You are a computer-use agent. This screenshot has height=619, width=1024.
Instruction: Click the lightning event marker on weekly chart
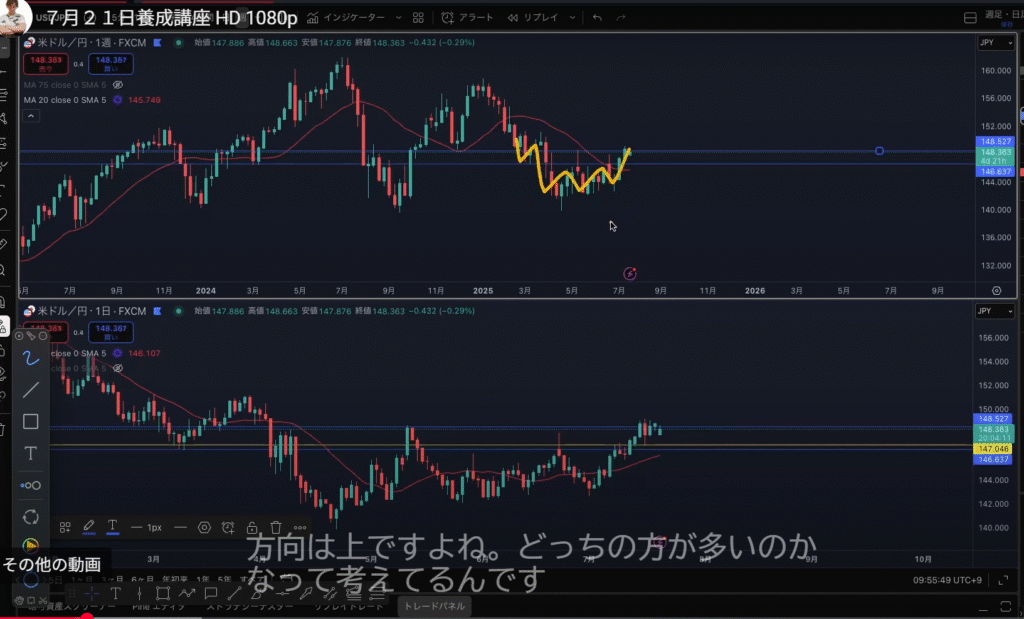630,274
